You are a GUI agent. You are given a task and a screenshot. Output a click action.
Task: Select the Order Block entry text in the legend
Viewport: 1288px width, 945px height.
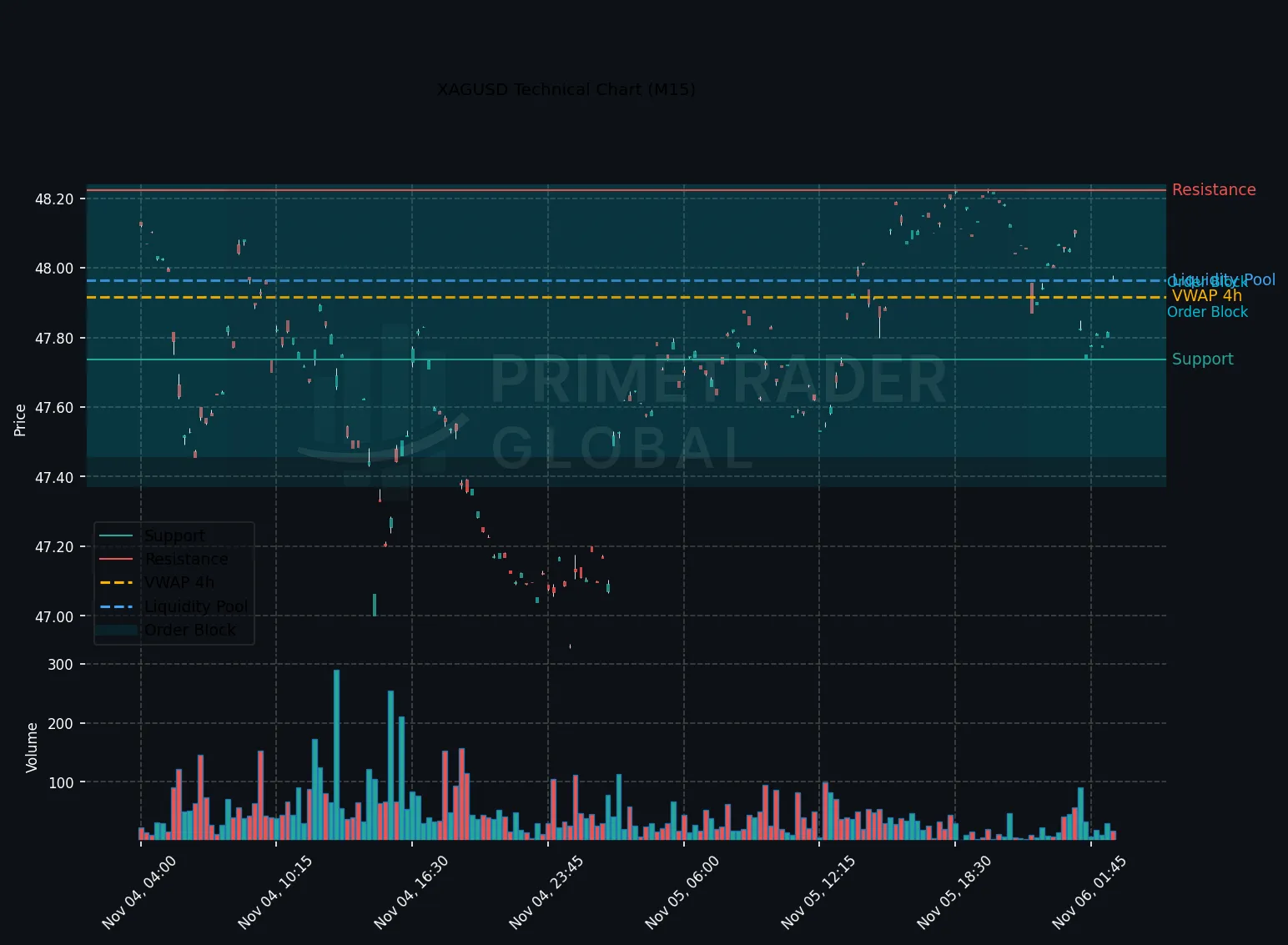(190, 630)
